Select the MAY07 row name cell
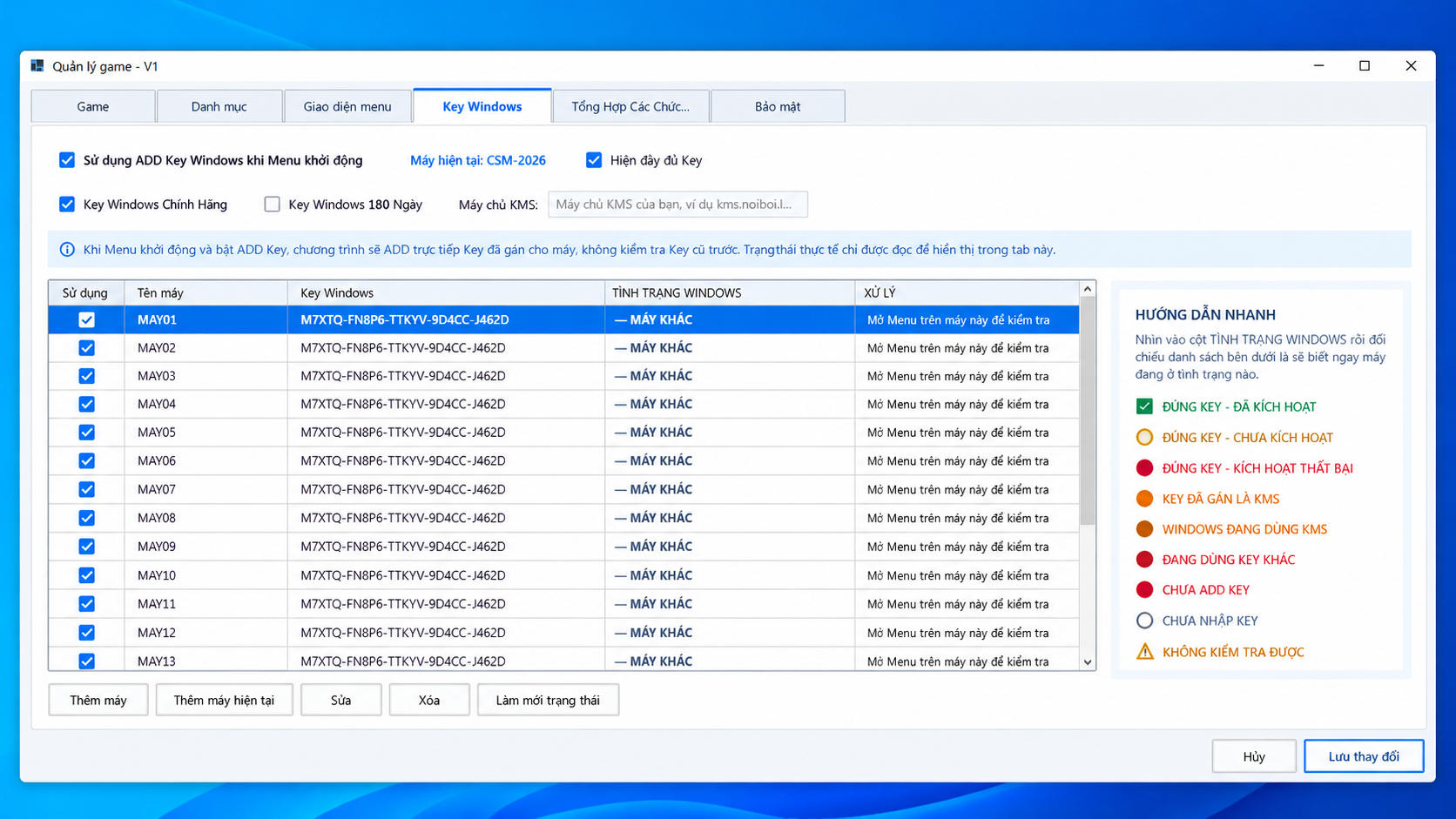This screenshot has width=1456, height=819. click(206, 489)
